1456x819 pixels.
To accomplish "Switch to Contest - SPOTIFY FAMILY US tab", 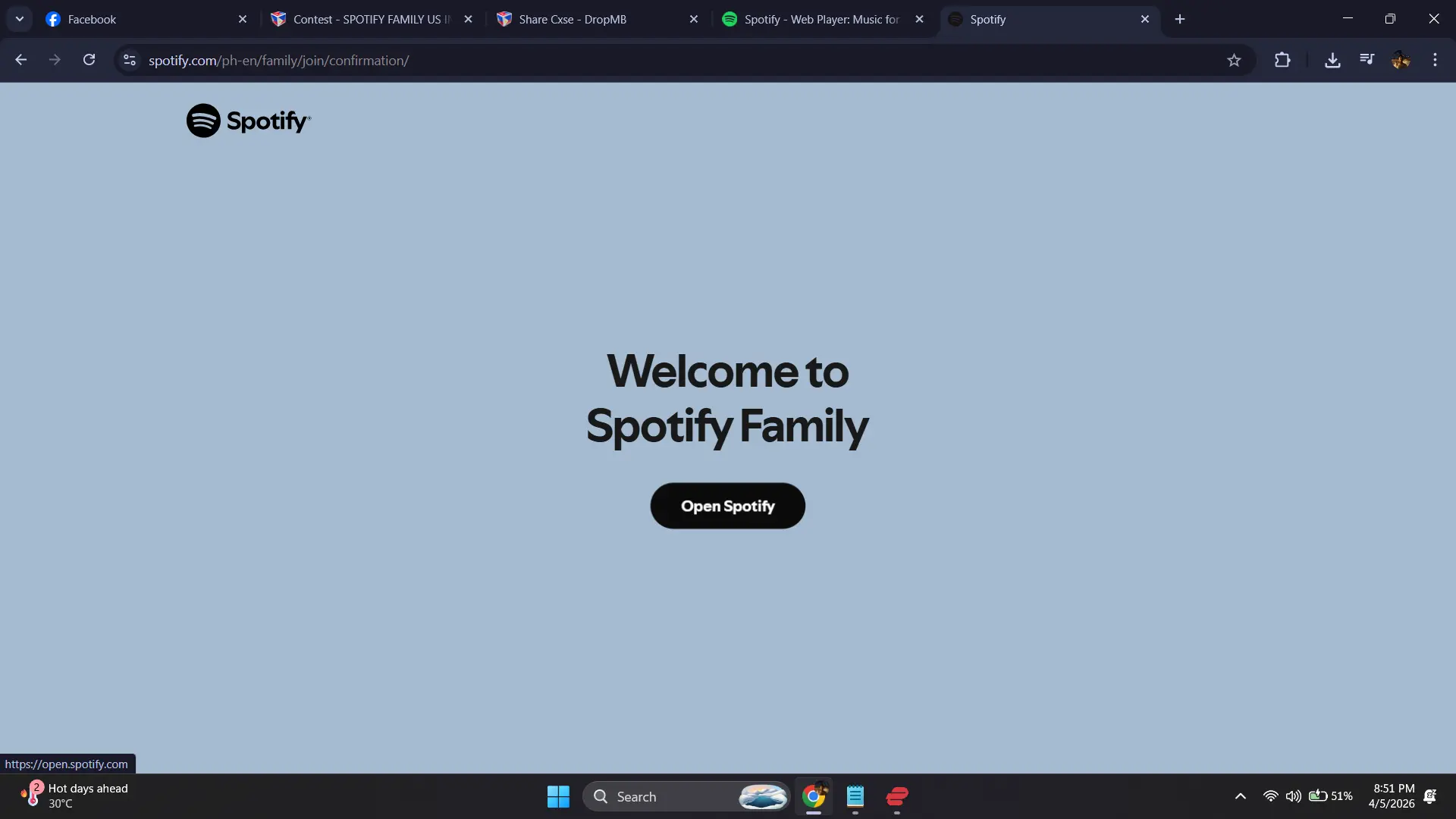I will 370,19.
